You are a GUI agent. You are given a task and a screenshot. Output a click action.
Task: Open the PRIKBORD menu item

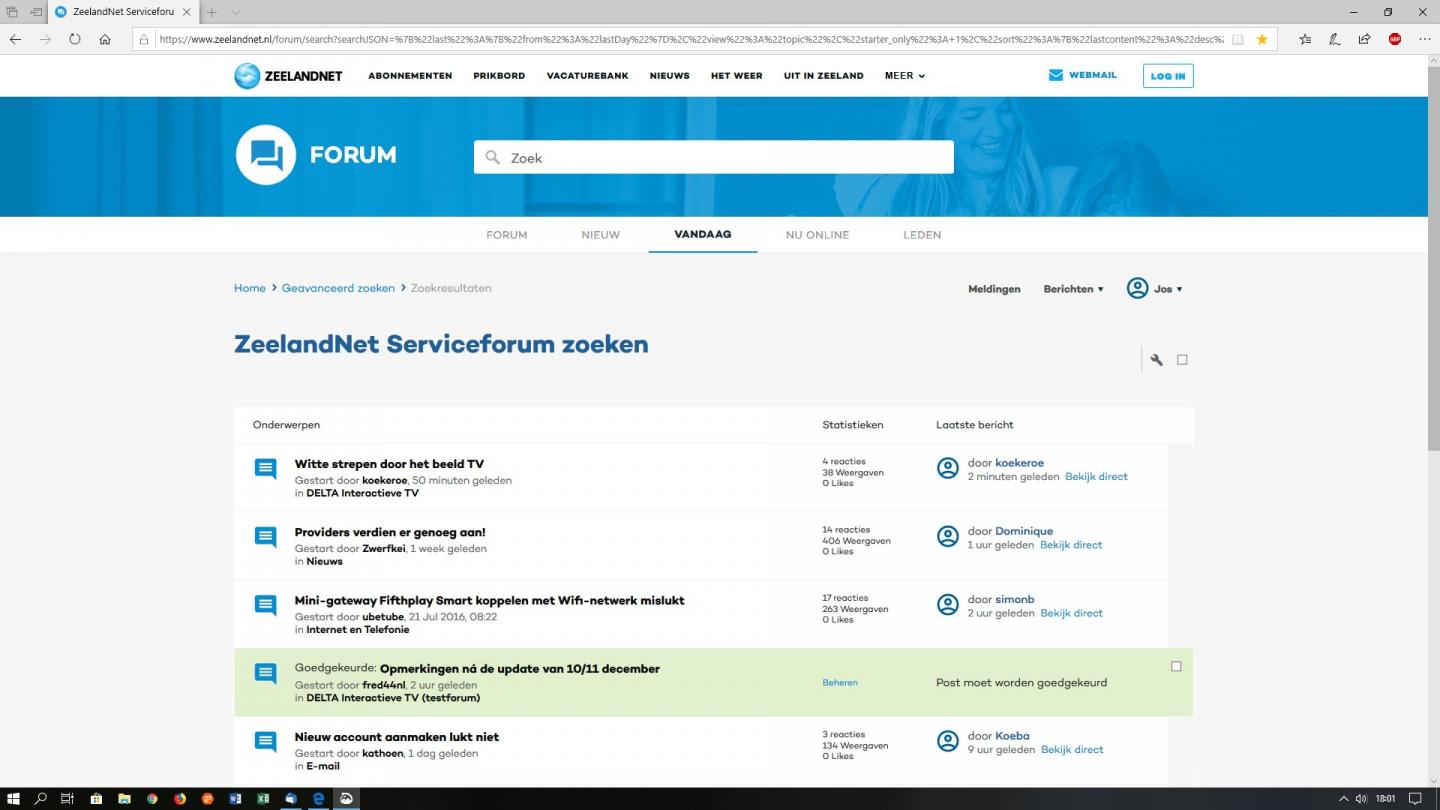point(499,76)
